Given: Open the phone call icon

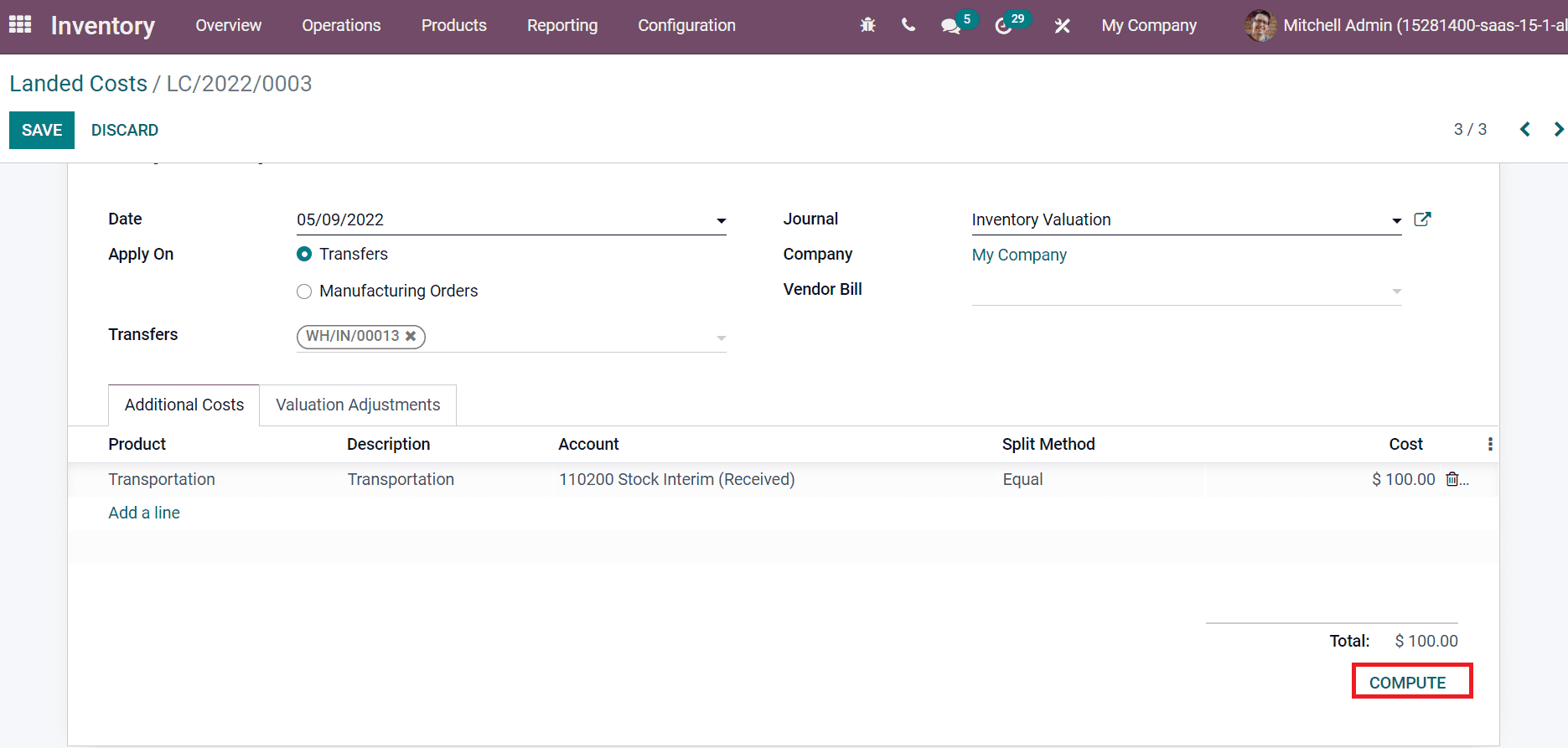Looking at the screenshot, I should click(x=908, y=25).
